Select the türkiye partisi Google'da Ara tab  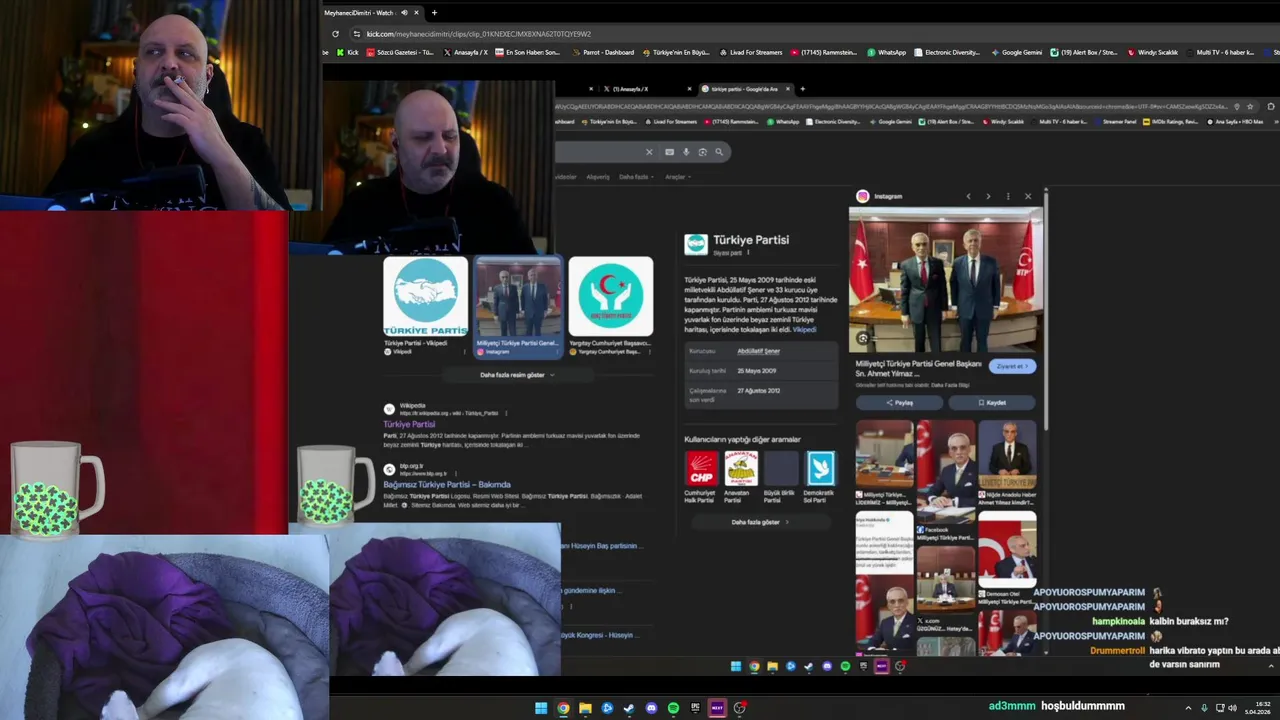point(742,89)
